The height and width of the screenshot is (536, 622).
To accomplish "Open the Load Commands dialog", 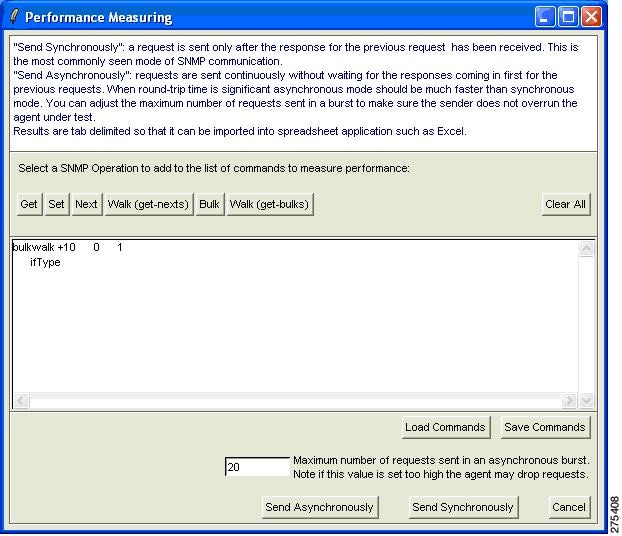I will click(445, 427).
